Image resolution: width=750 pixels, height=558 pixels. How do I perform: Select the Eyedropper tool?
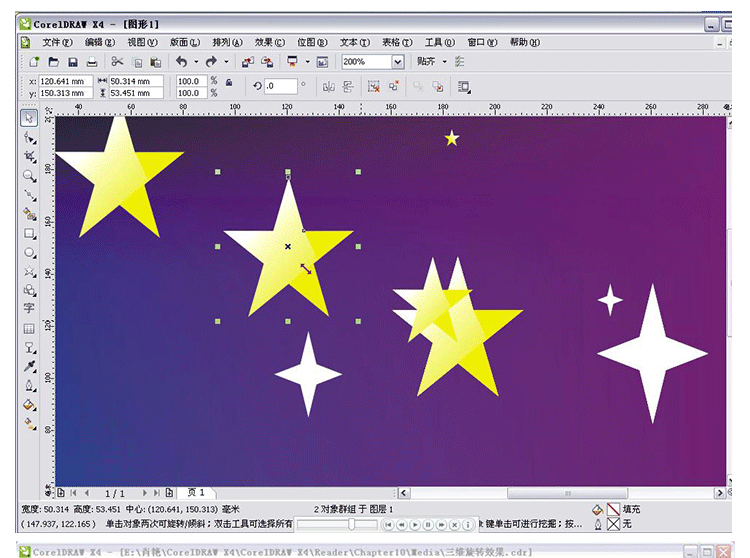coord(30,367)
